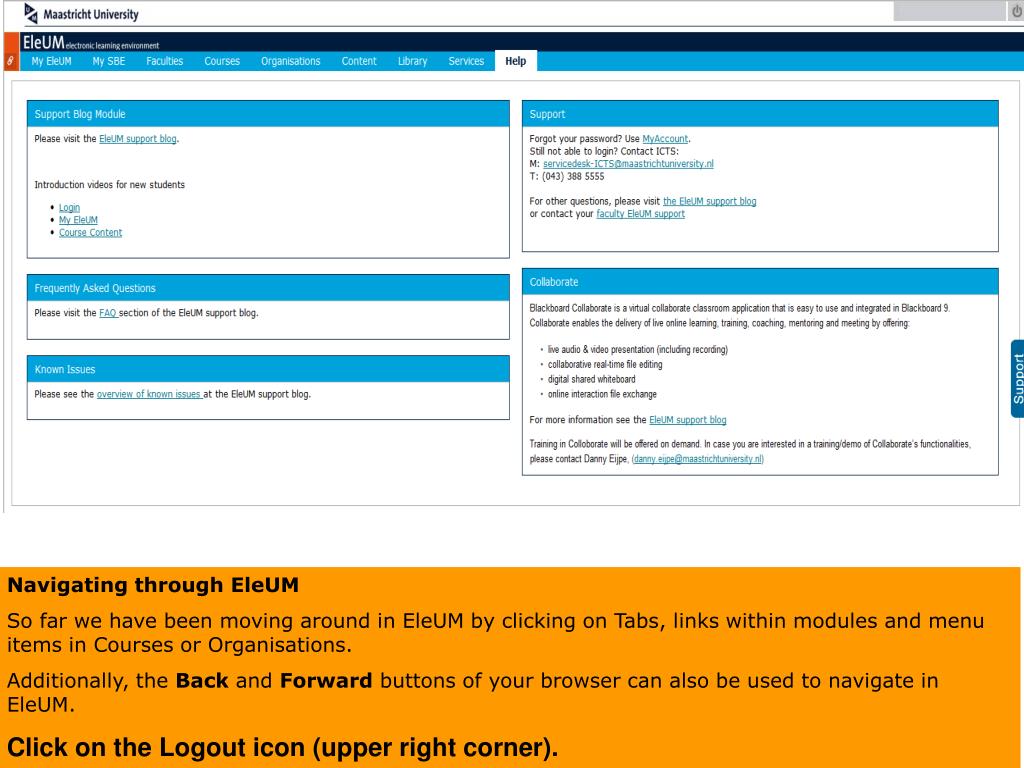Click the orange edit mode icon beside My EleUM
Image resolution: width=1024 pixels, height=768 pixels.
(x=11, y=61)
